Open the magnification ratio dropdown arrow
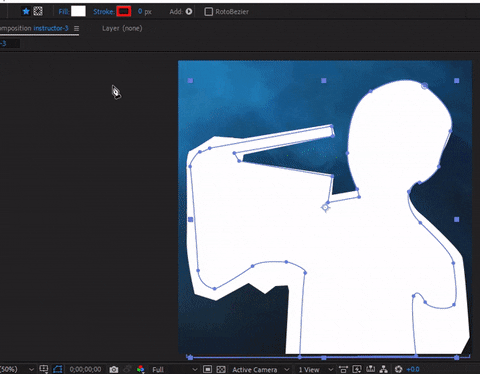 [x=31, y=369]
